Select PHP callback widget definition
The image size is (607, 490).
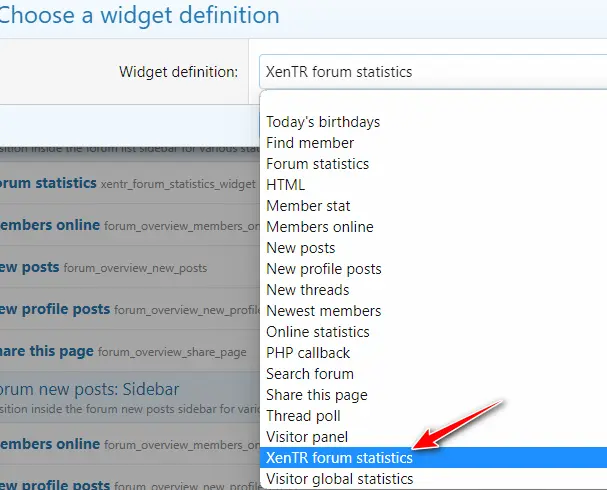pos(306,353)
